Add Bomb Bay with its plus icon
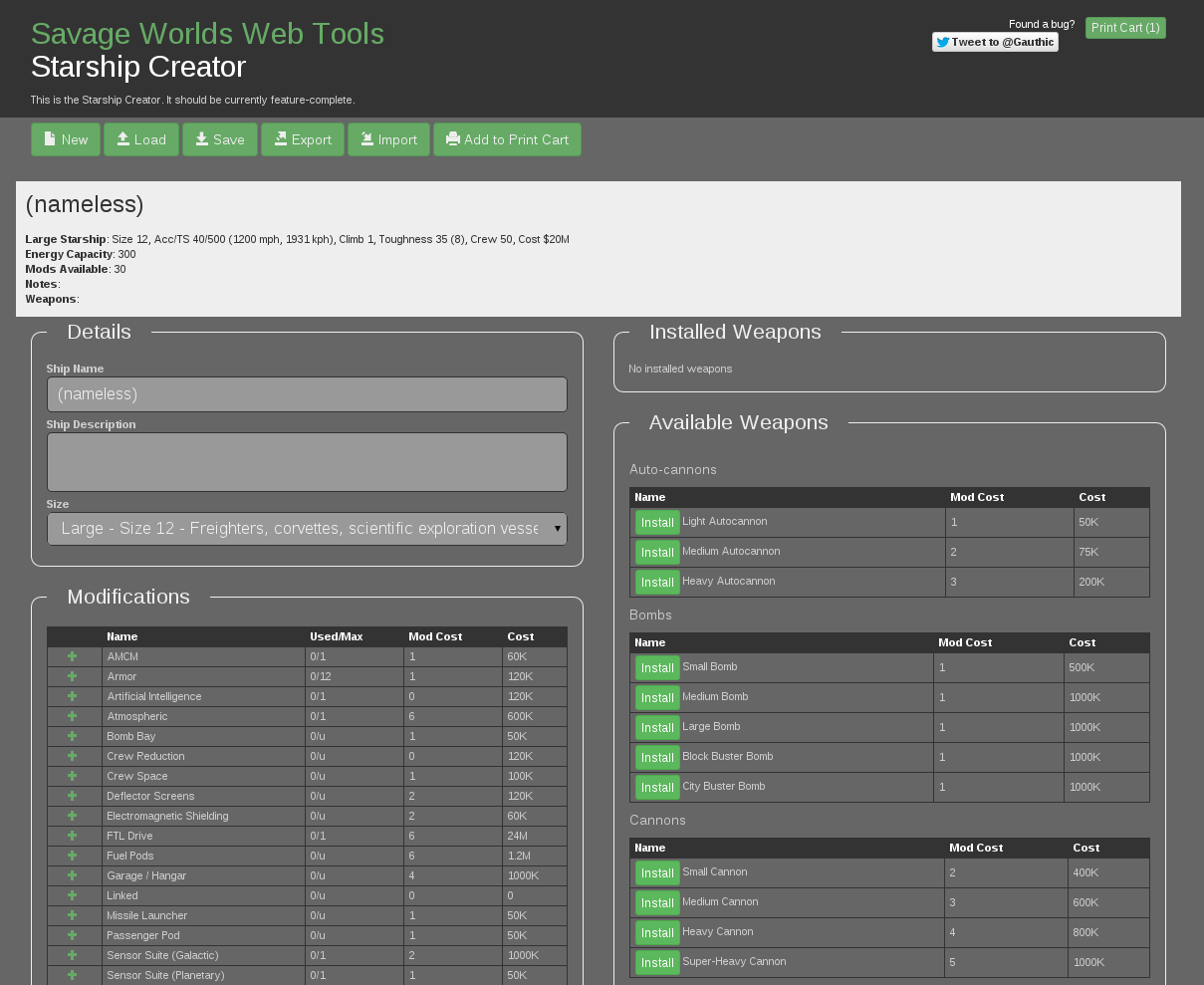Screen dimensions: 1204x985 click(72, 736)
